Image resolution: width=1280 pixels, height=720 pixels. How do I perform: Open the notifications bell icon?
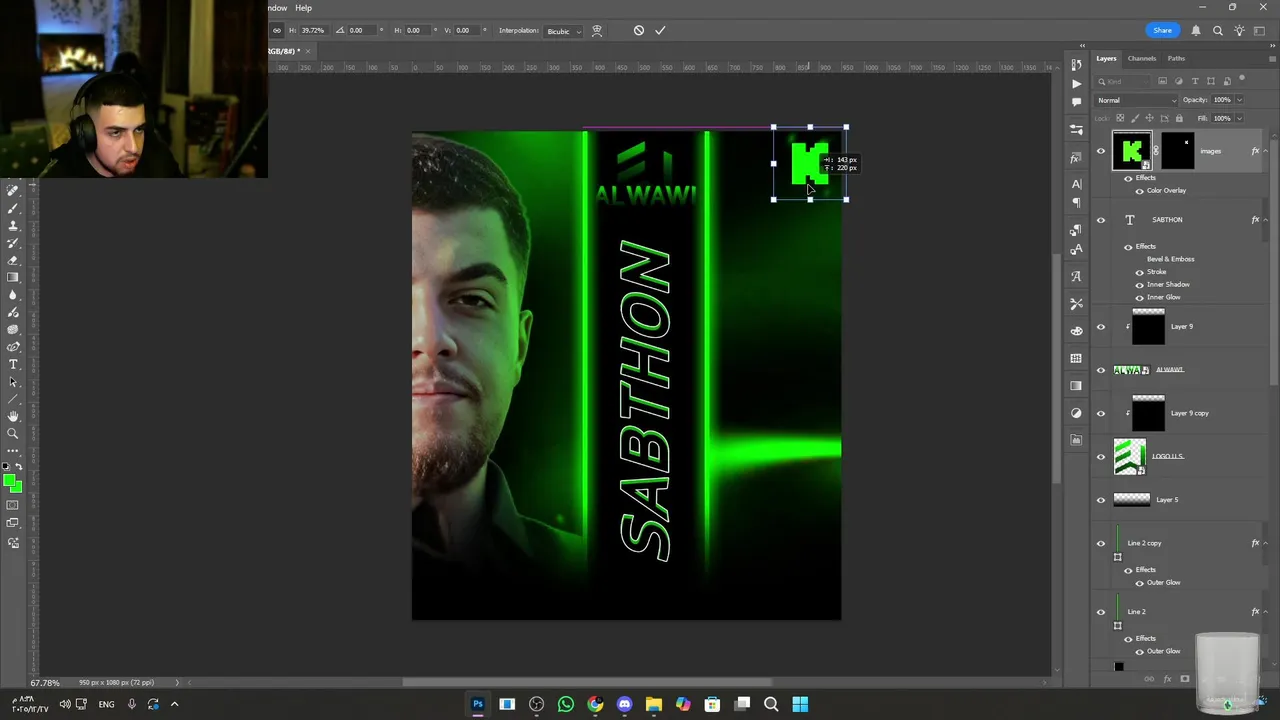pos(1196,31)
